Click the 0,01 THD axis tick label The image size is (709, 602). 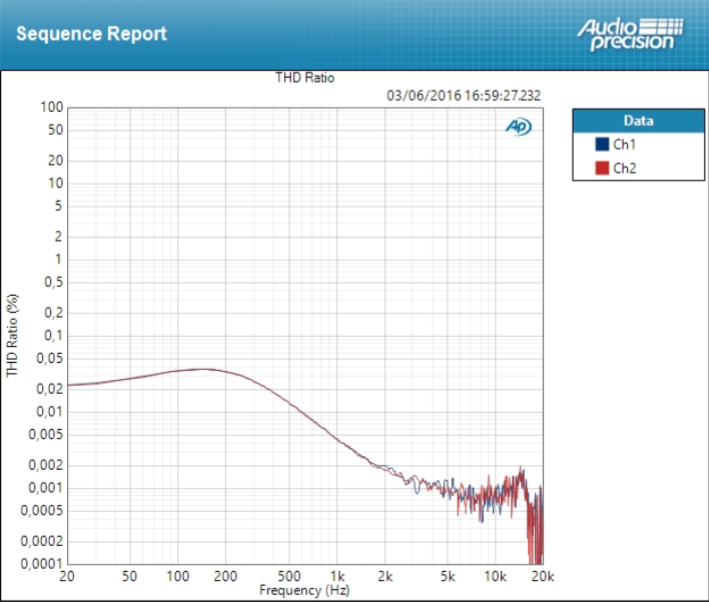point(50,412)
